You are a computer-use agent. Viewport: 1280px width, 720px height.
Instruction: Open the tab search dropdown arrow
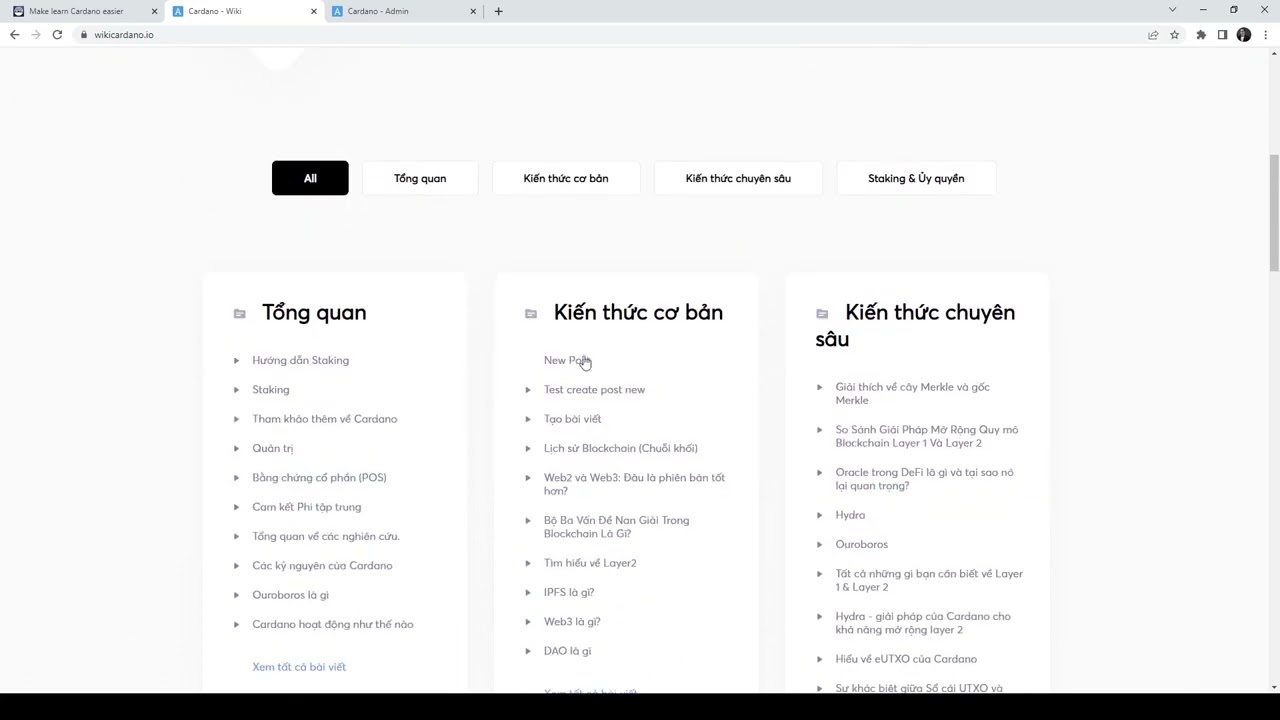(1173, 10)
